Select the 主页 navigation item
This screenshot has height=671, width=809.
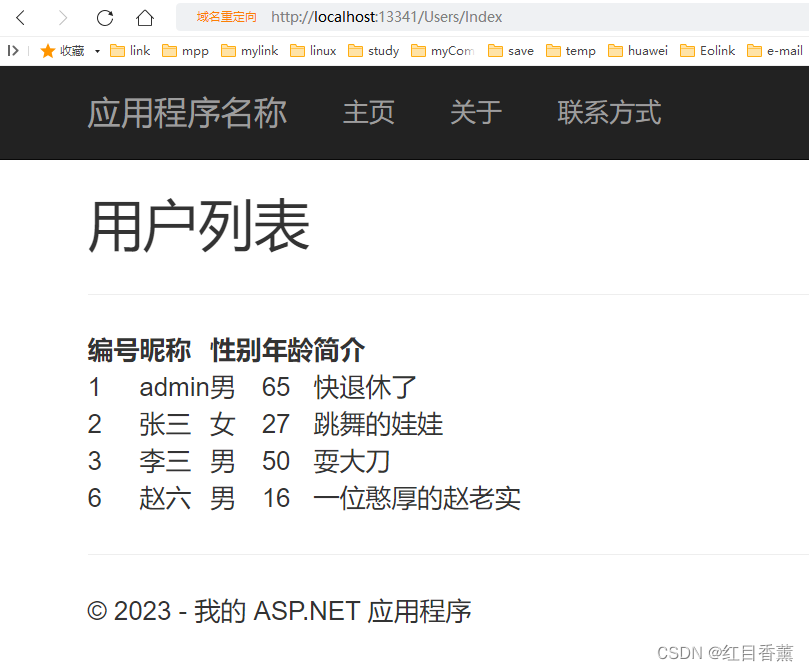click(x=368, y=113)
